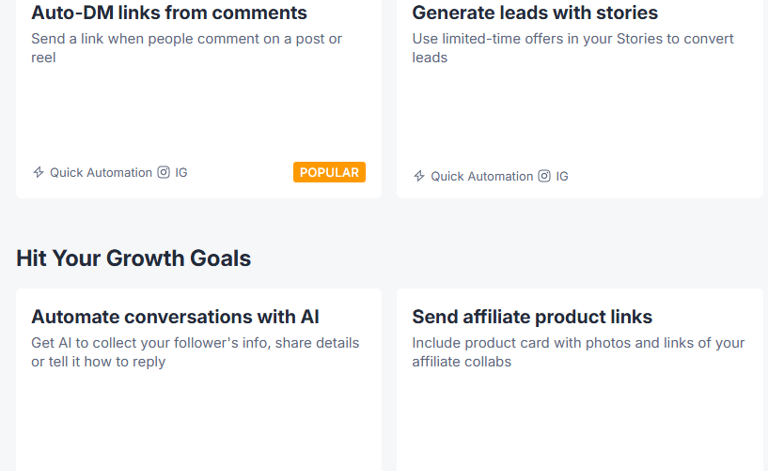Viewport: 768px width, 471px height.
Task: Click 'Quick Automation' label in the Generate leads card
Action: [482, 176]
